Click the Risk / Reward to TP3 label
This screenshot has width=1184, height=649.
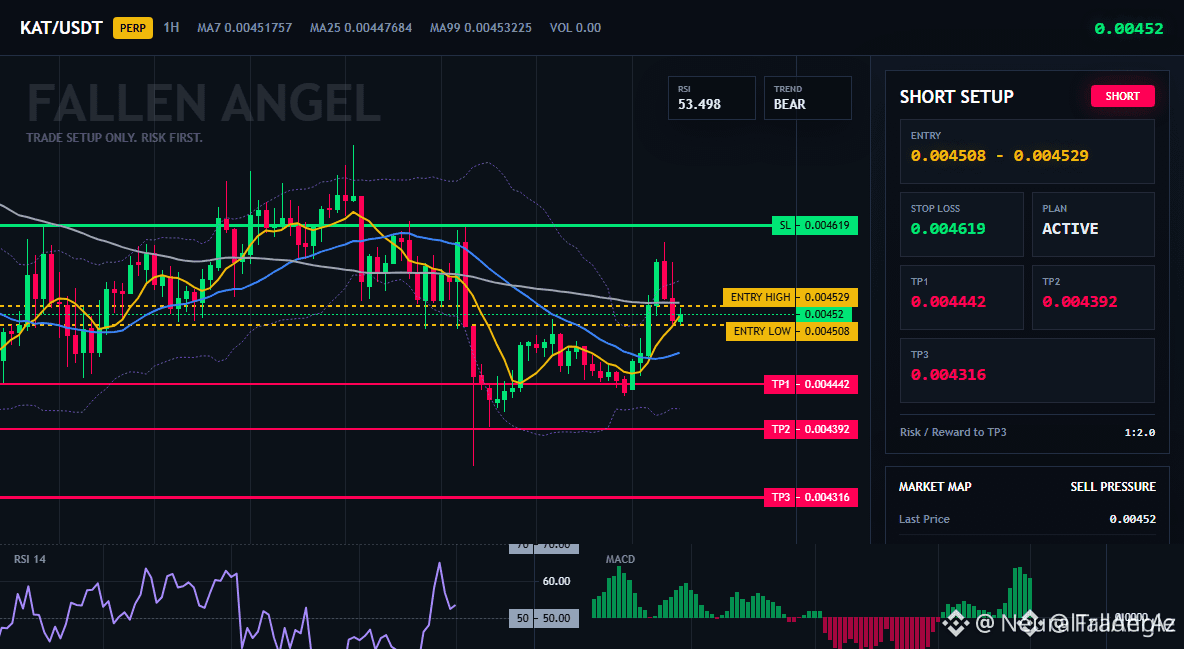pyautogui.click(x=953, y=432)
